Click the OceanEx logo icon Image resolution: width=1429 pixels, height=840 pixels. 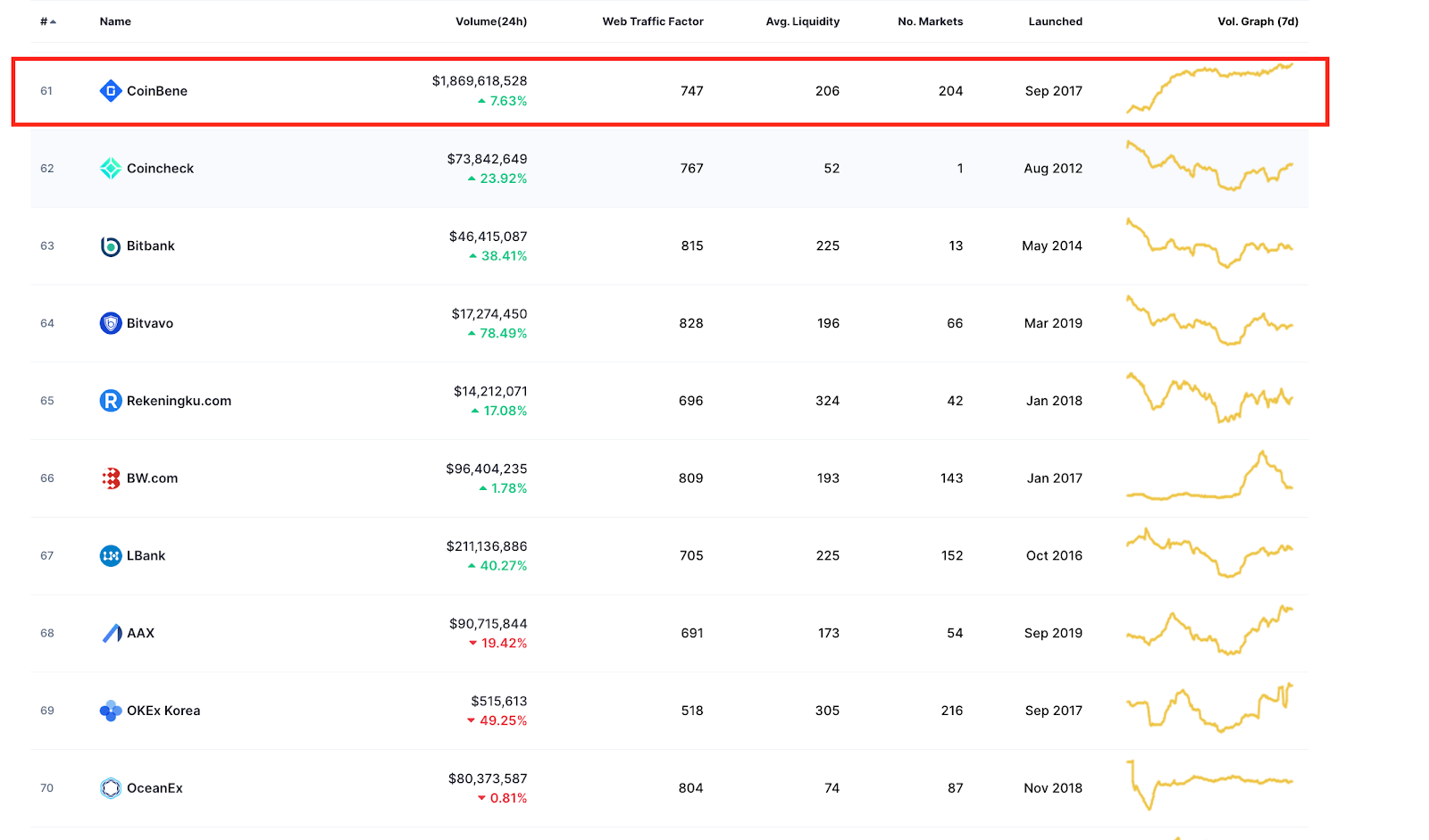111,788
